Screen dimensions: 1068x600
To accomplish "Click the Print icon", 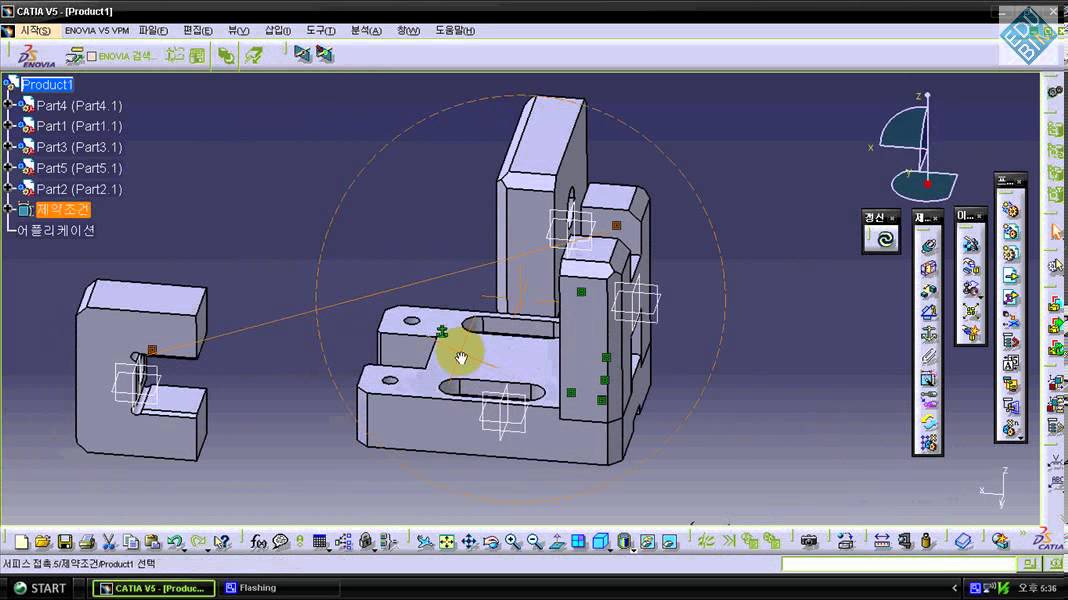I will coord(87,541).
